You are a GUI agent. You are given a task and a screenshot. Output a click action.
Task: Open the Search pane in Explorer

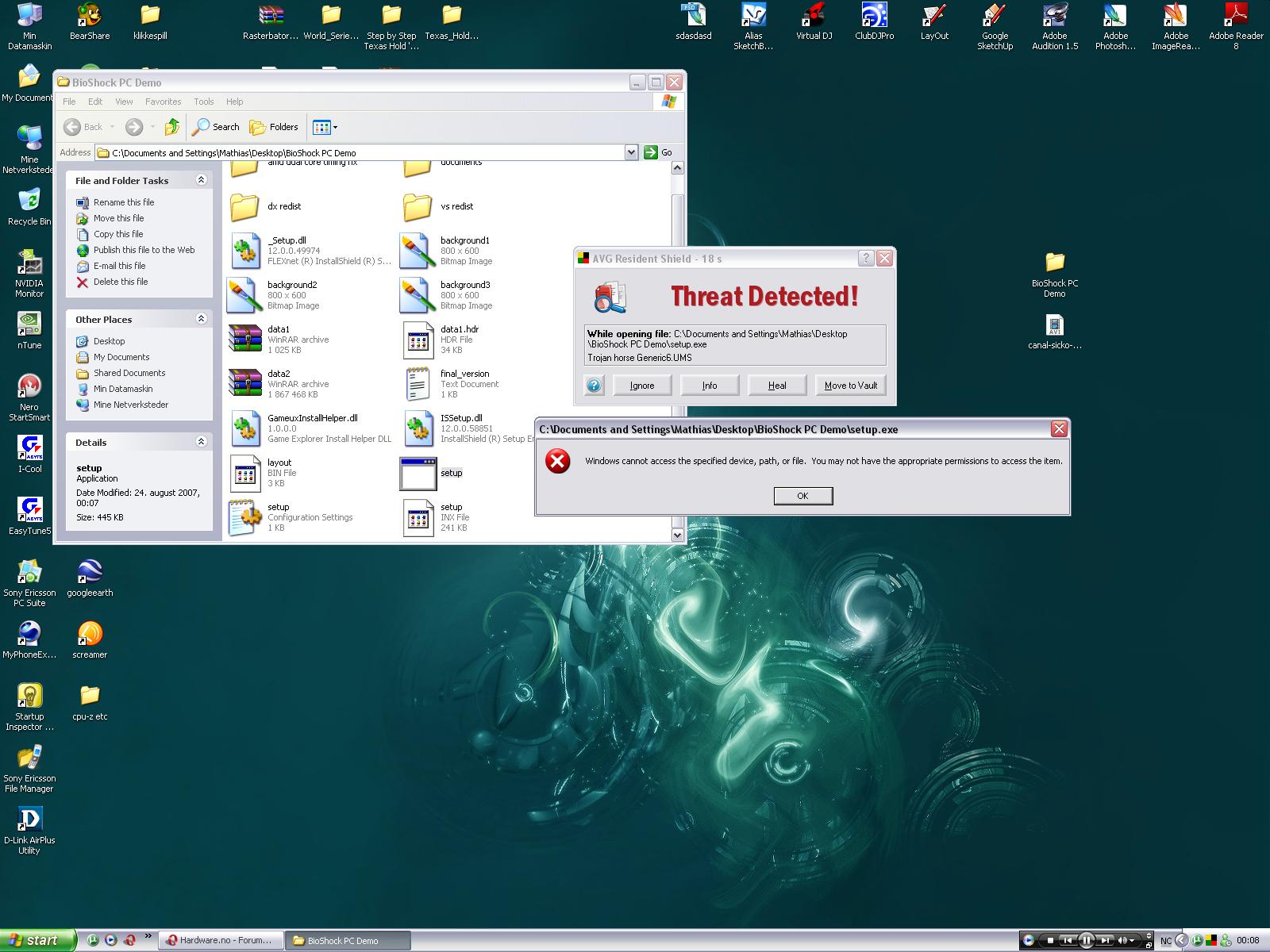(x=217, y=127)
